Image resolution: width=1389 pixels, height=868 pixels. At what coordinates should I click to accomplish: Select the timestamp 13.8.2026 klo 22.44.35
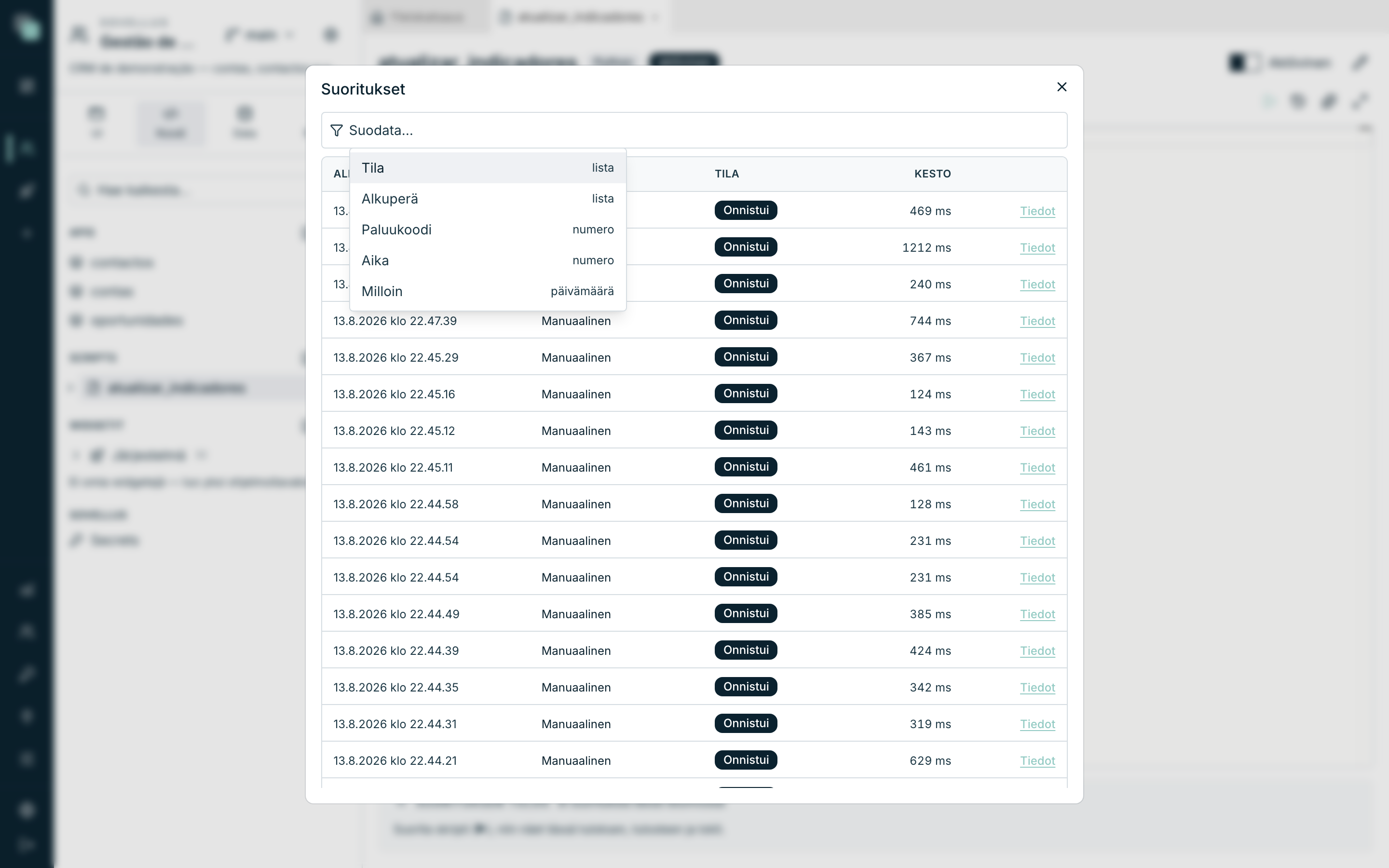(x=396, y=688)
